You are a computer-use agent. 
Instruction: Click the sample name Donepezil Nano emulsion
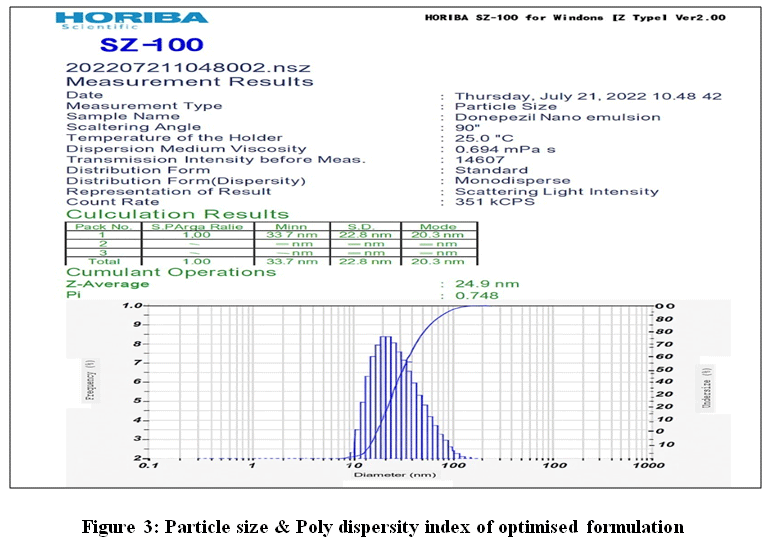[x=557, y=117]
